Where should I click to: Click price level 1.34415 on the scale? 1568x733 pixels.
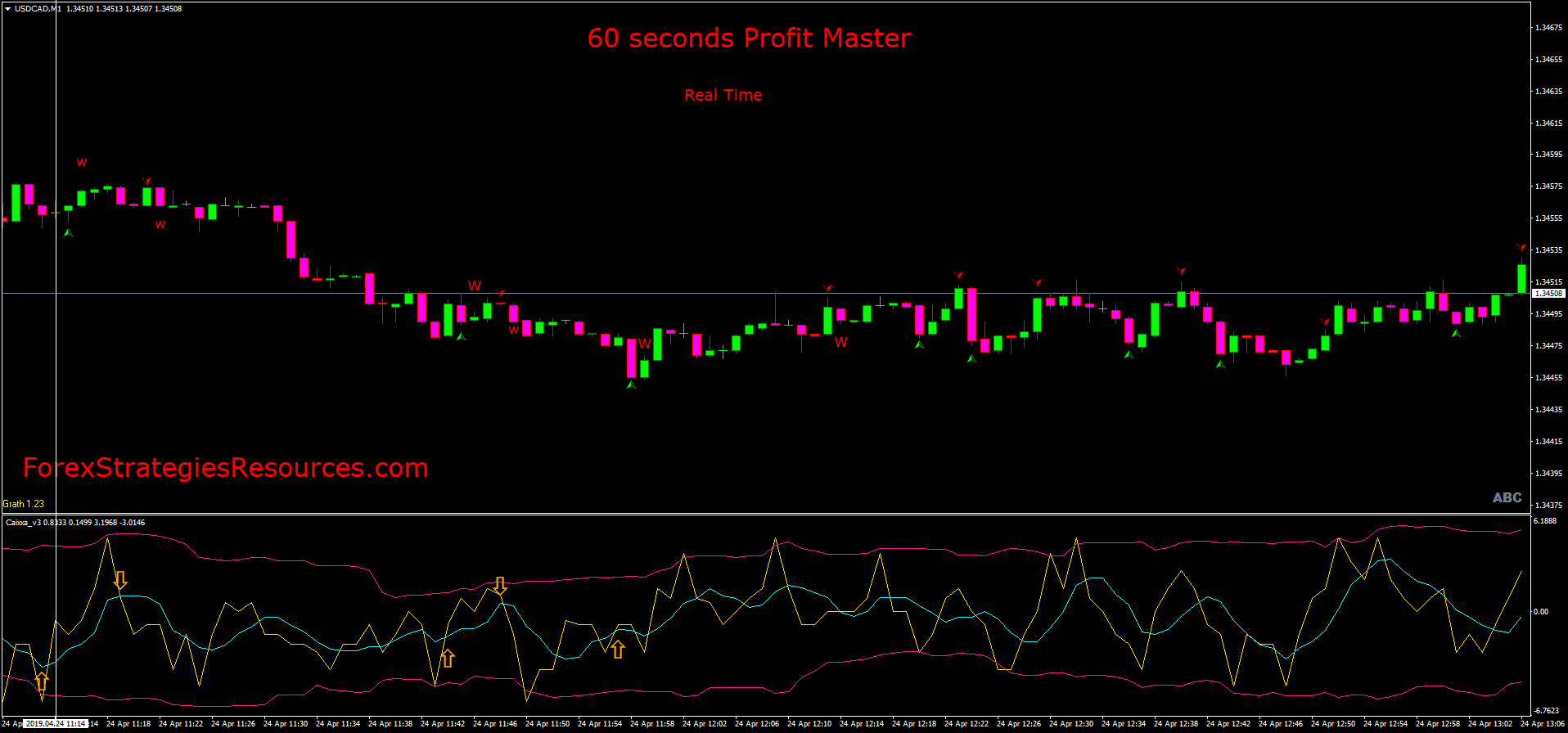pyautogui.click(x=1549, y=442)
